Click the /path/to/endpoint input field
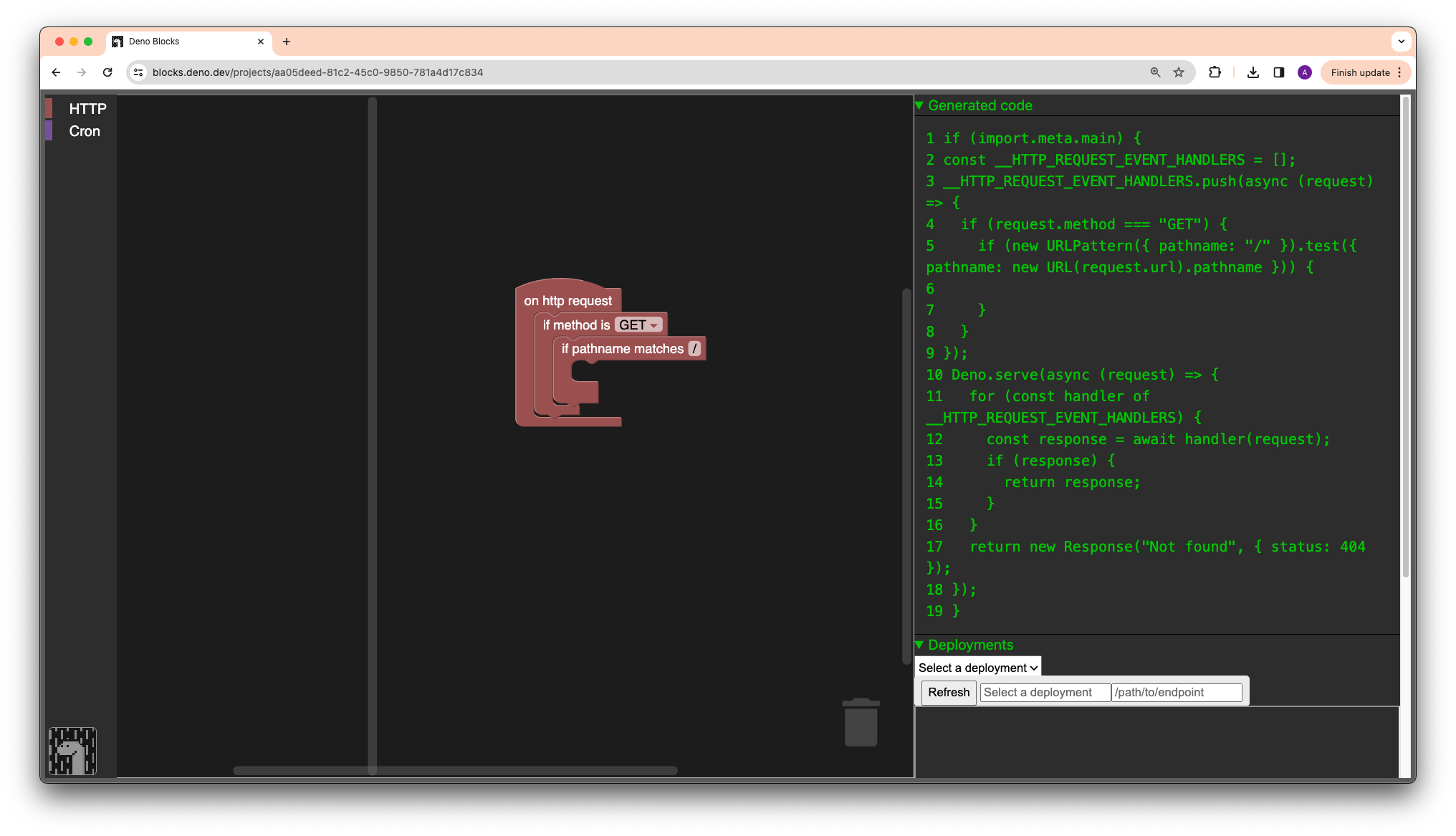Viewport: 1456px width, 836px height. click(1176, 692)
